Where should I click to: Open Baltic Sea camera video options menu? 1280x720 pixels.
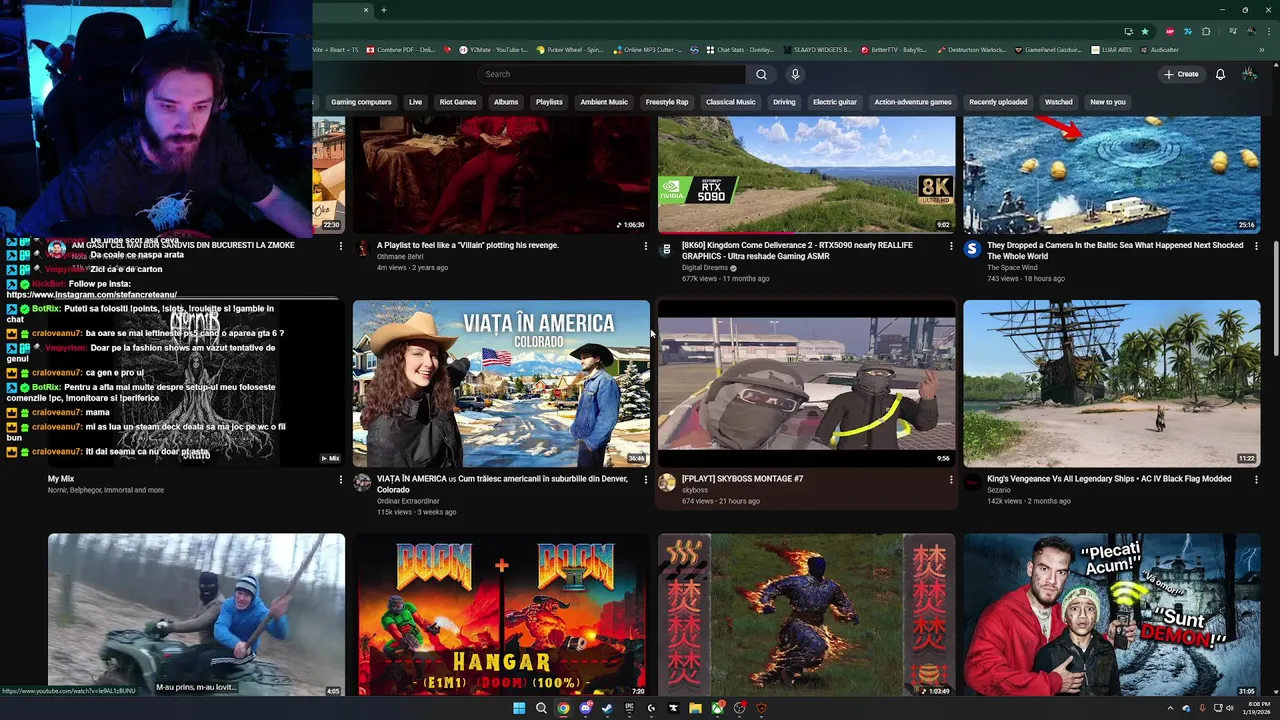click(x=1256, y=246)
